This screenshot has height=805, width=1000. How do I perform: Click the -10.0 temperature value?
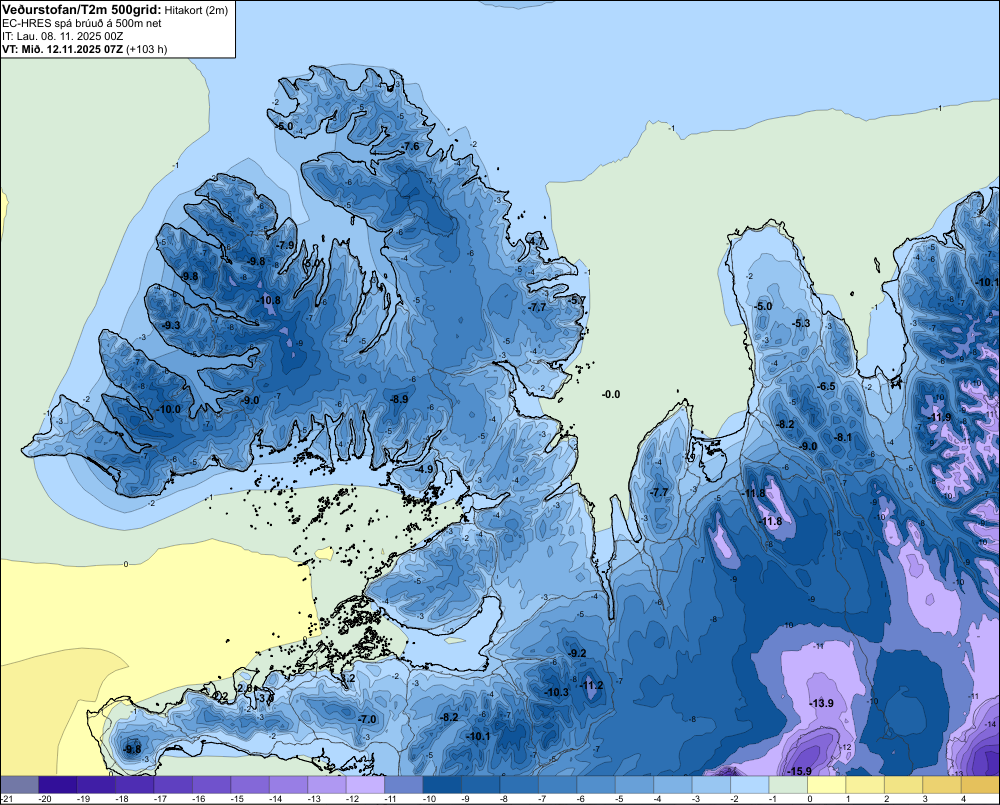pyautogui.click(x=168, y=410)
